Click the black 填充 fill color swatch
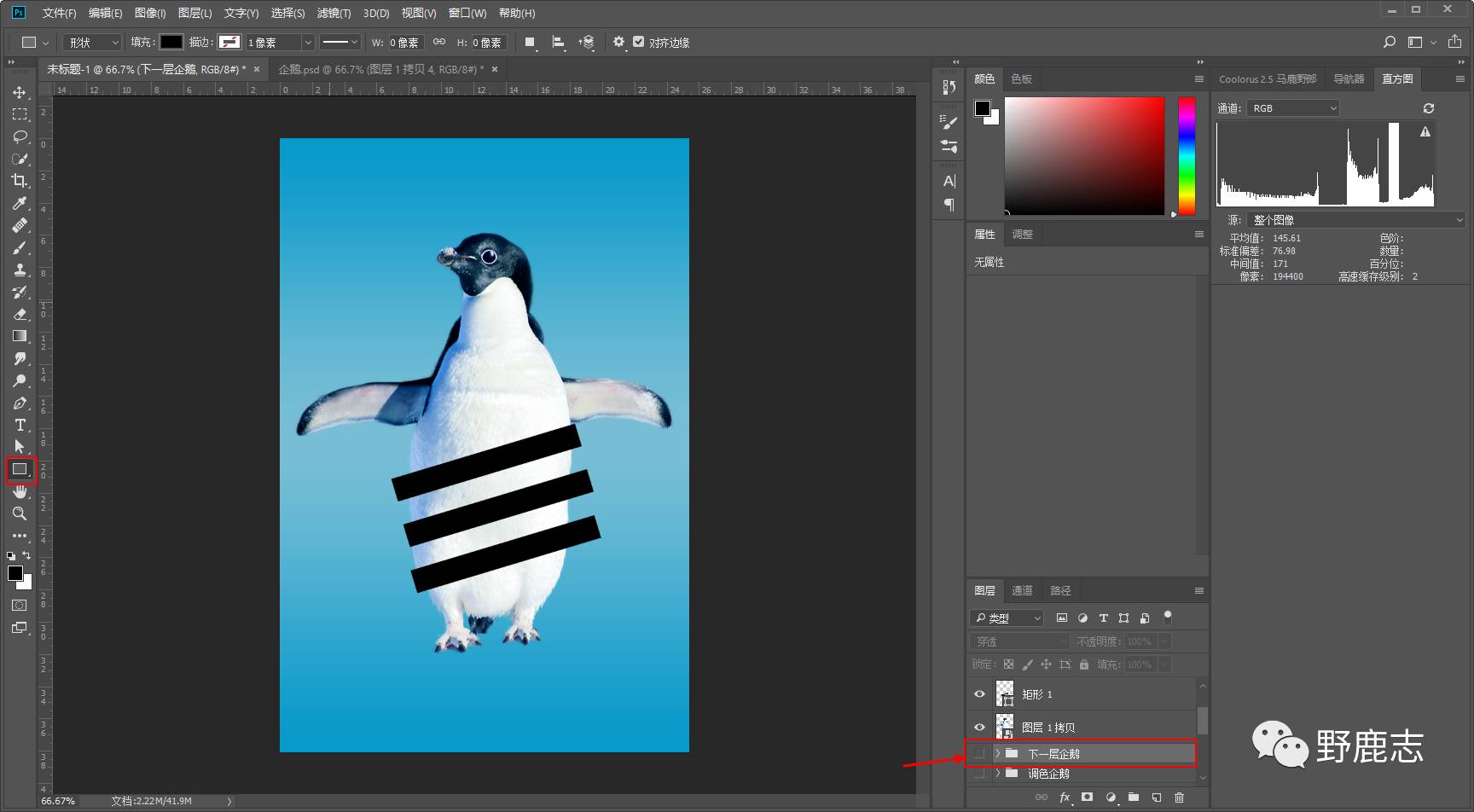This screenshot has width=1474, height=812. tap(171, 42)
